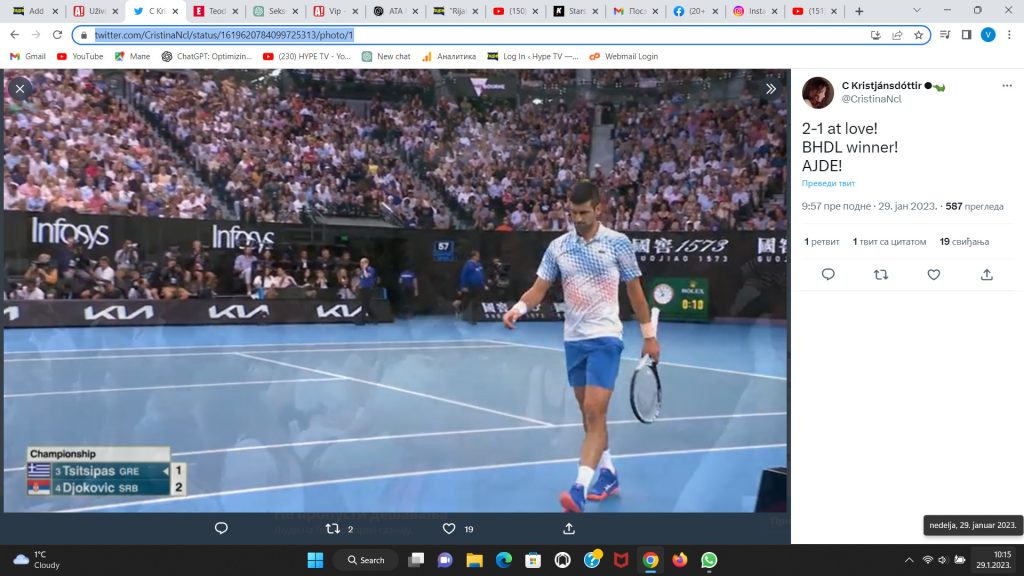Viewport: 1024px width, 576px height.
Task: Share the tweet using icon below photo
Action: (x=569, y=528)
